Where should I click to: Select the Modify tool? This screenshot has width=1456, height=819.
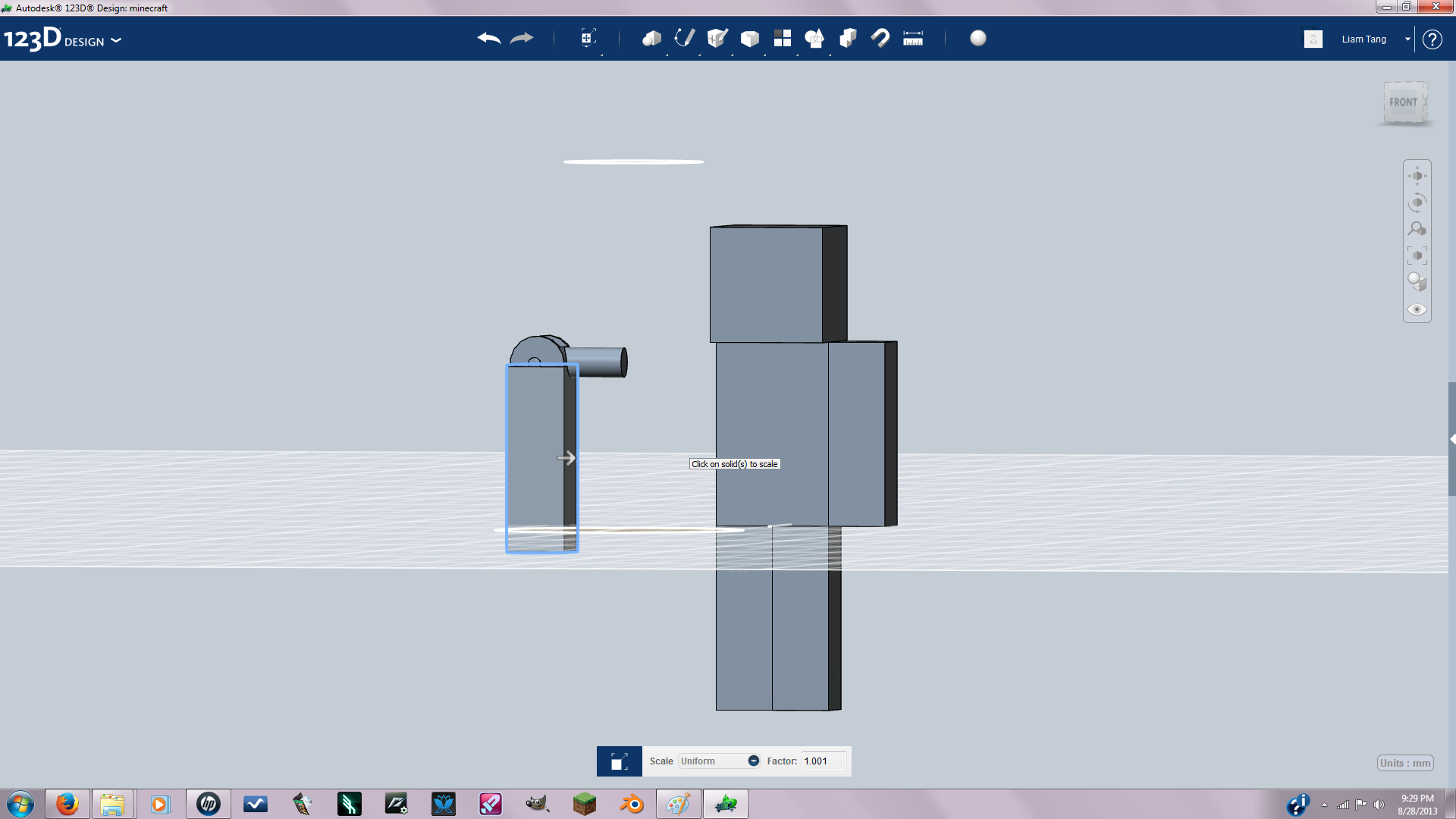coord(749,38)
